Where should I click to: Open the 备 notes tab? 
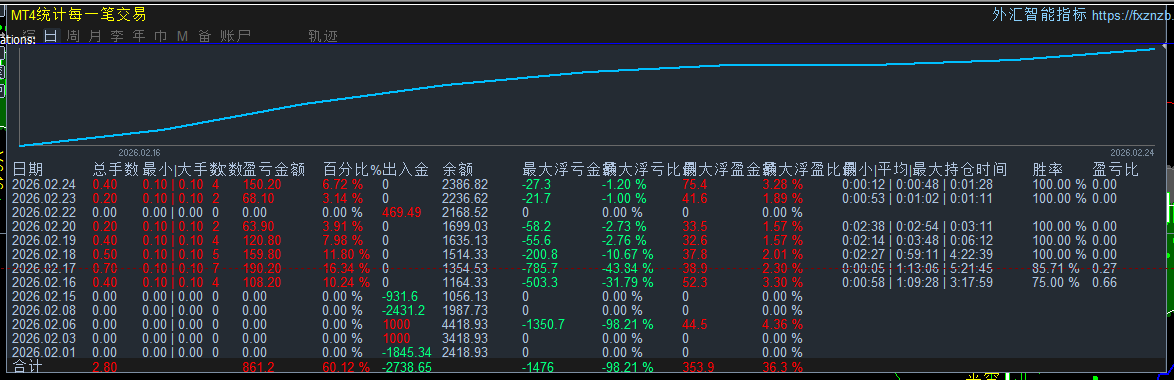tap(204, 35)
